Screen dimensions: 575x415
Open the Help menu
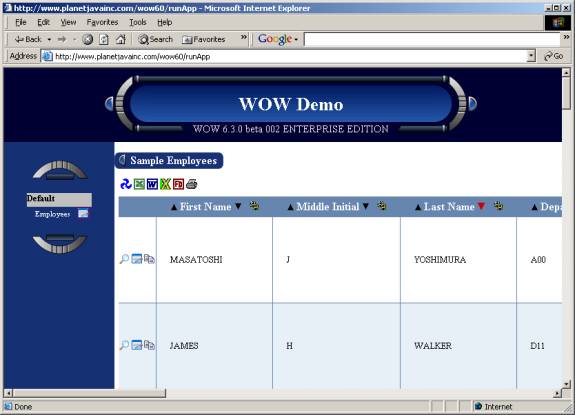165,22
